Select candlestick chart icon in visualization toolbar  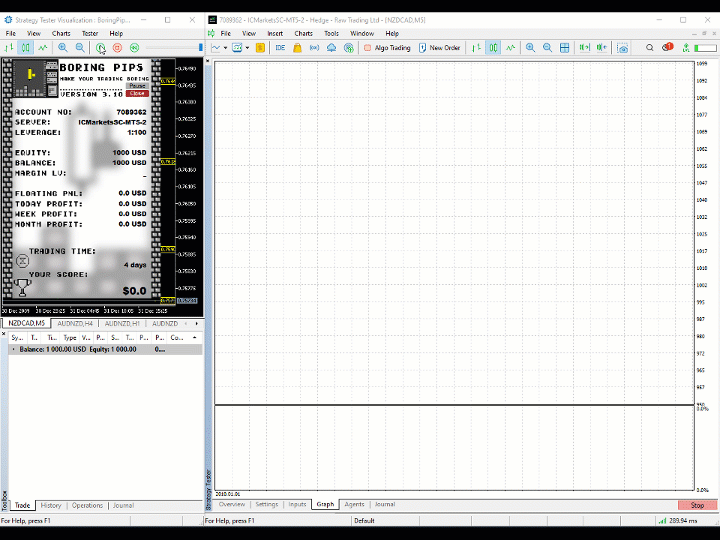tap(26, 47)
